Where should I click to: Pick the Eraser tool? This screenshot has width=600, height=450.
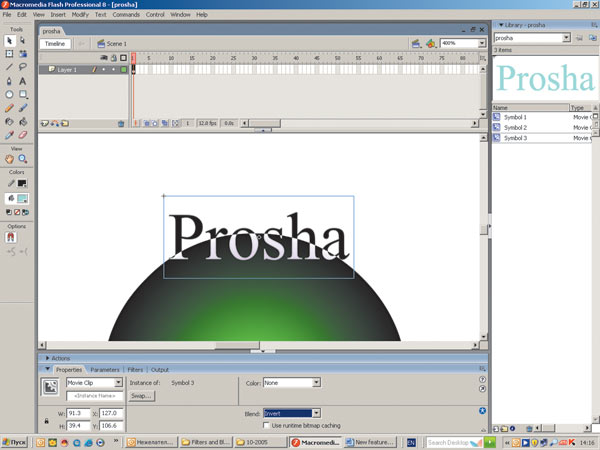(22, 134)
